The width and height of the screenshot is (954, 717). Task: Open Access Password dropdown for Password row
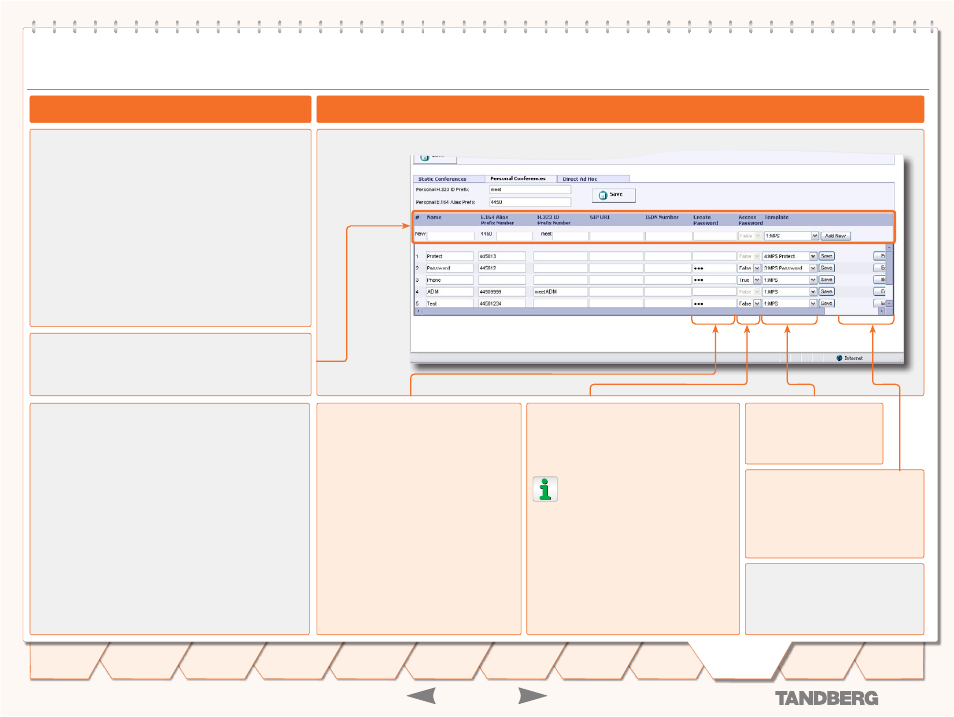[x=749, y=268]
